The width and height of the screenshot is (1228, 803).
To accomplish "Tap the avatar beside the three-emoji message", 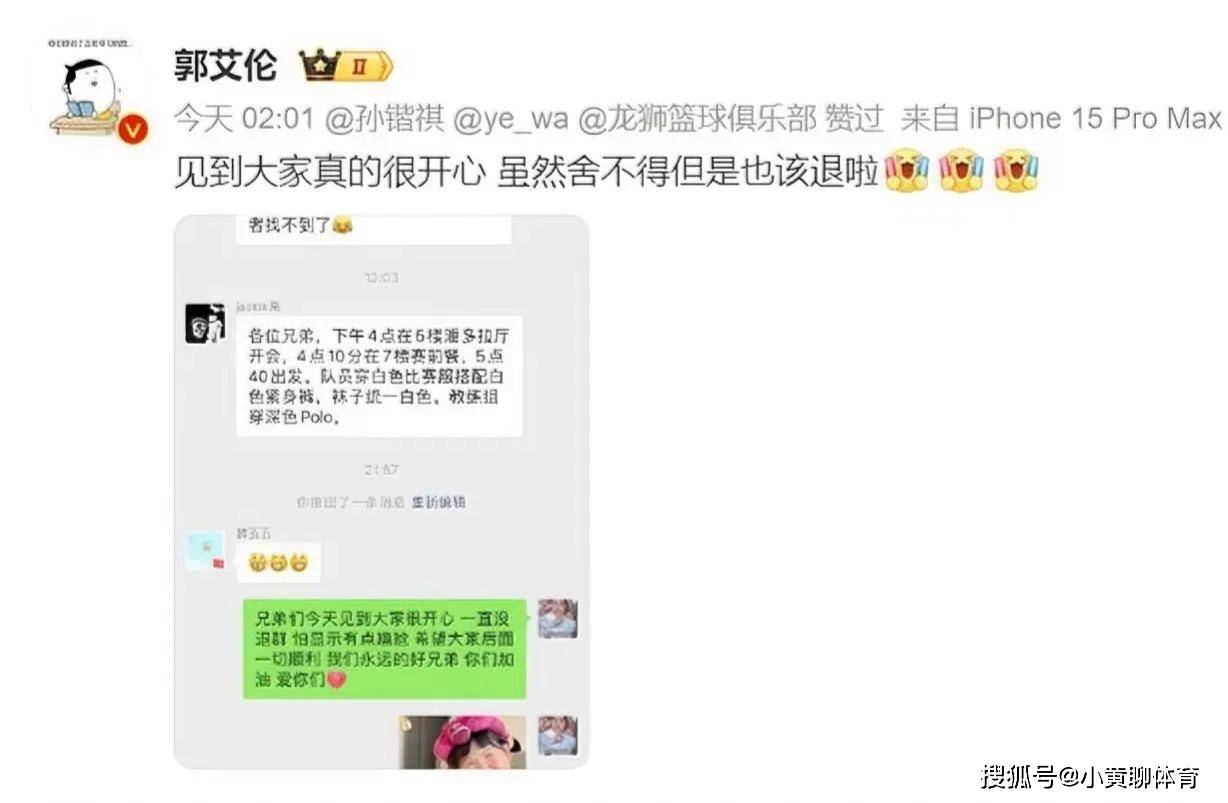I will click(205, 551).
